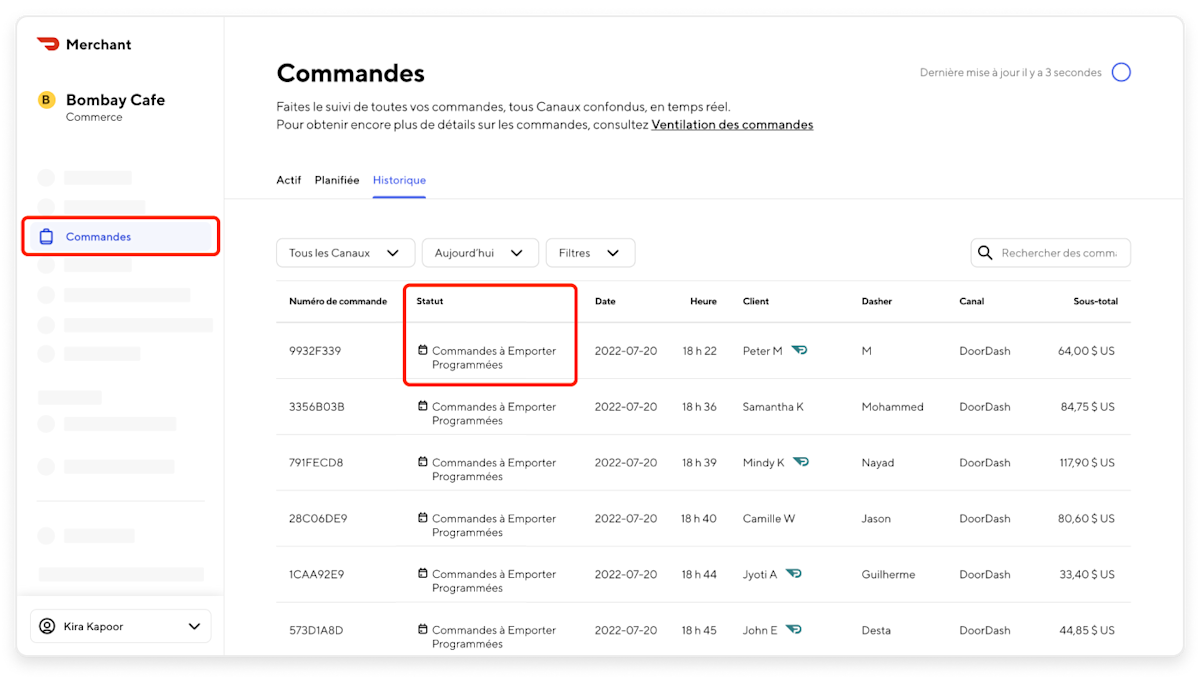Click subtotal 80,60 $ US

tap(1086, 518)
